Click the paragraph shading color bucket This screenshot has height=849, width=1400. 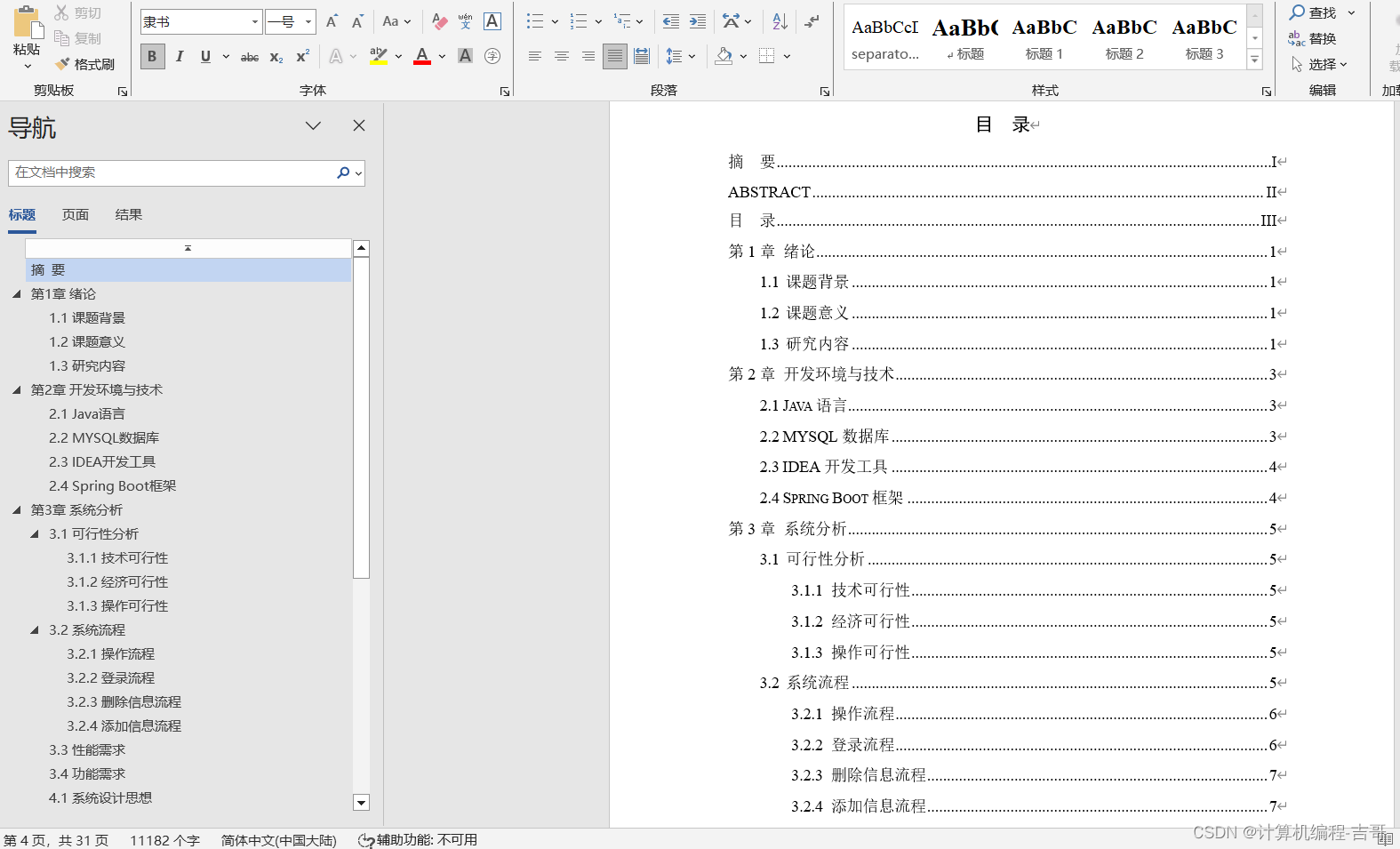(x=724, y=56)
